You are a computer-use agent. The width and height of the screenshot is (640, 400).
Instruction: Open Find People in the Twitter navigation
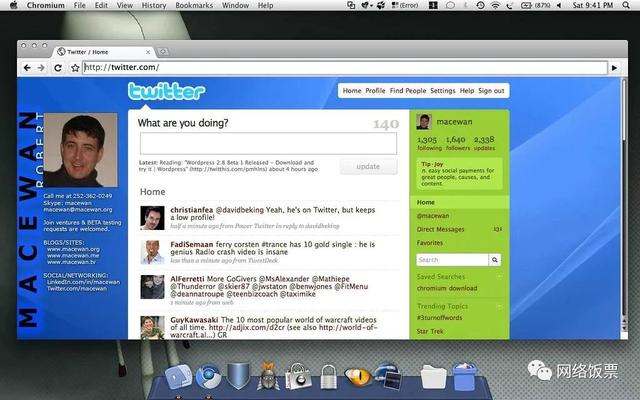408,91
